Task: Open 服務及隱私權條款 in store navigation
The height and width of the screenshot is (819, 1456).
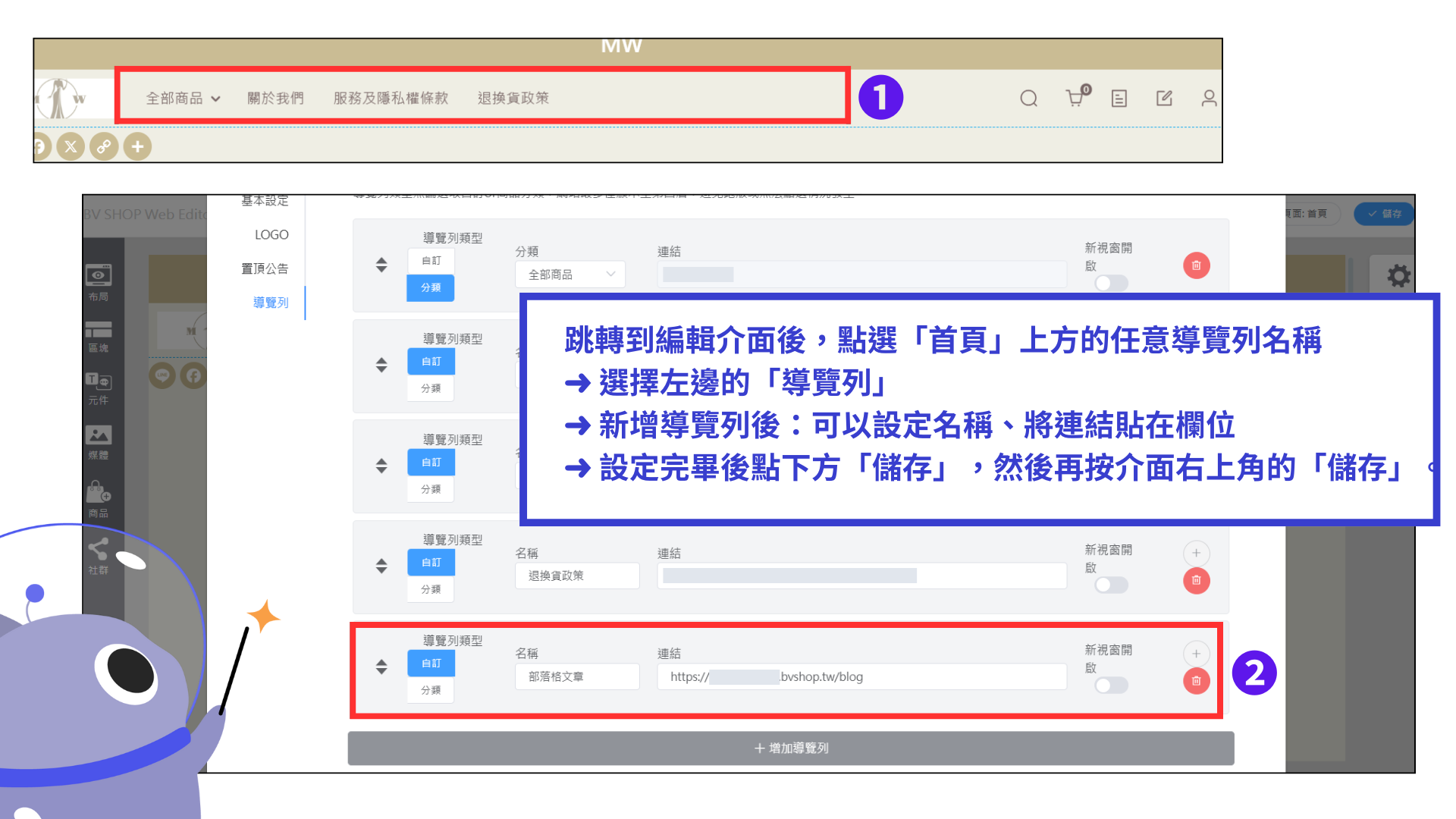Action: coord(391,99)
